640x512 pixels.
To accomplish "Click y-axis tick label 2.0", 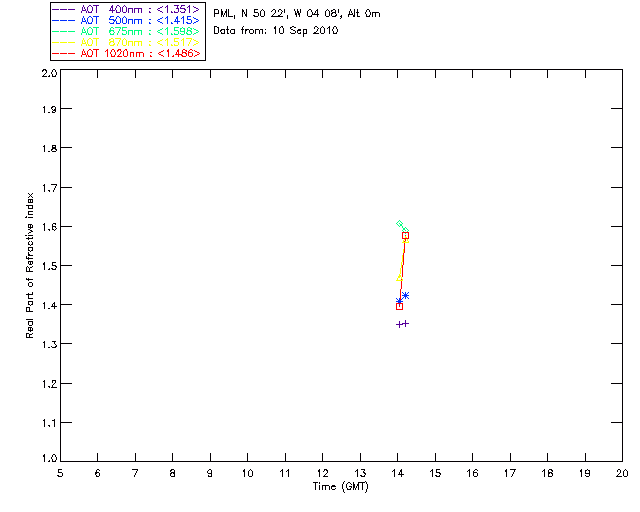I will [49, 74].
